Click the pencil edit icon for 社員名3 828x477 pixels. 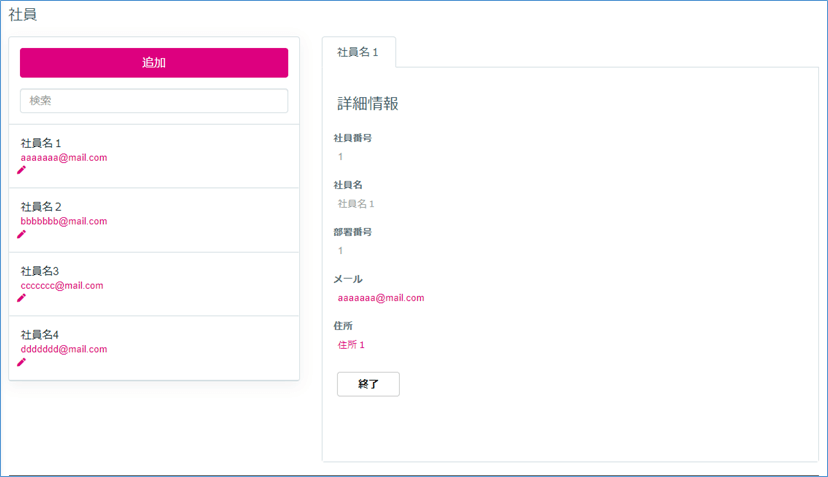pyautogui.click(x=21, y=298)
